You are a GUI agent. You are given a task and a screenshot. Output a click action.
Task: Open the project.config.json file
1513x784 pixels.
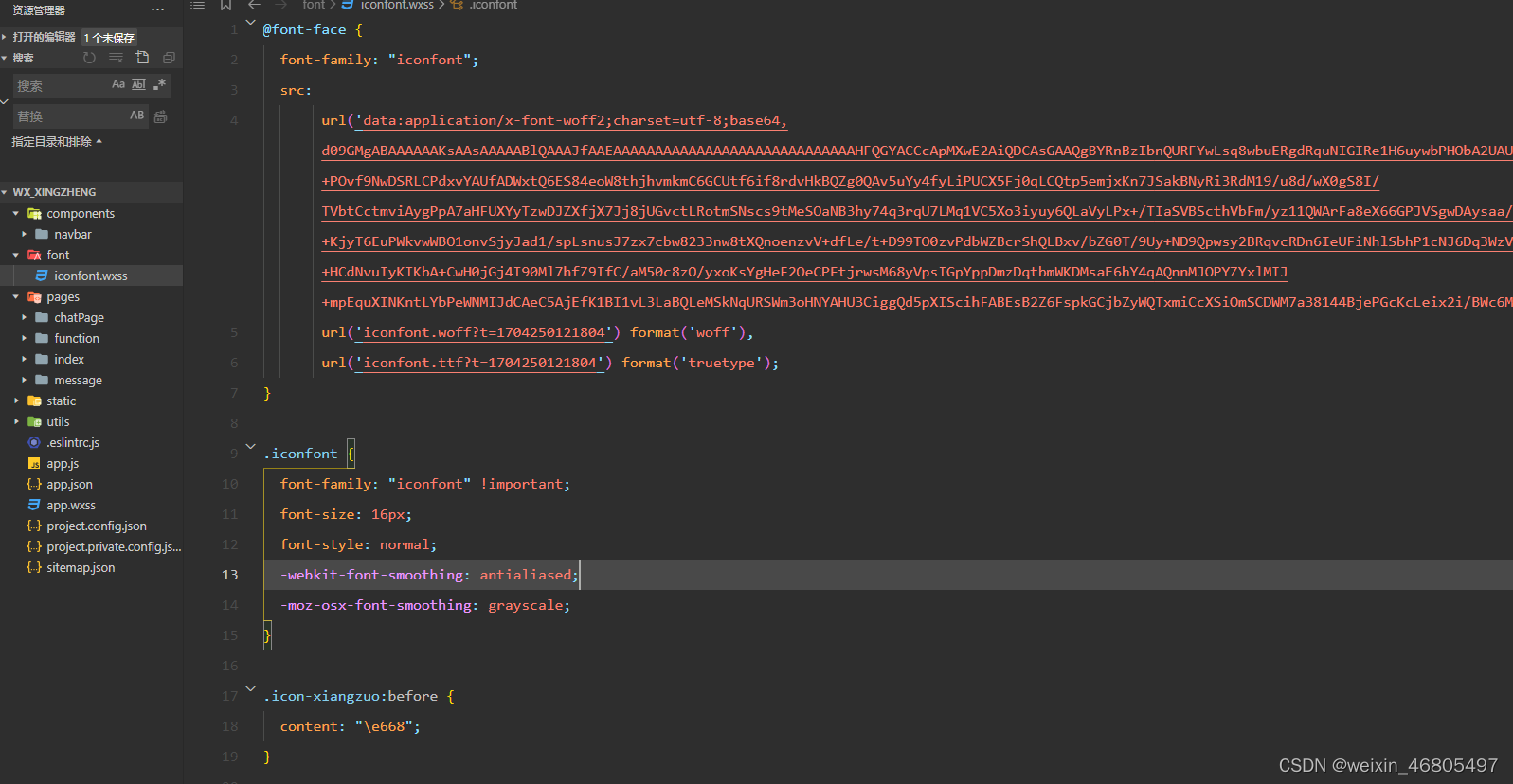click(97, 526)
